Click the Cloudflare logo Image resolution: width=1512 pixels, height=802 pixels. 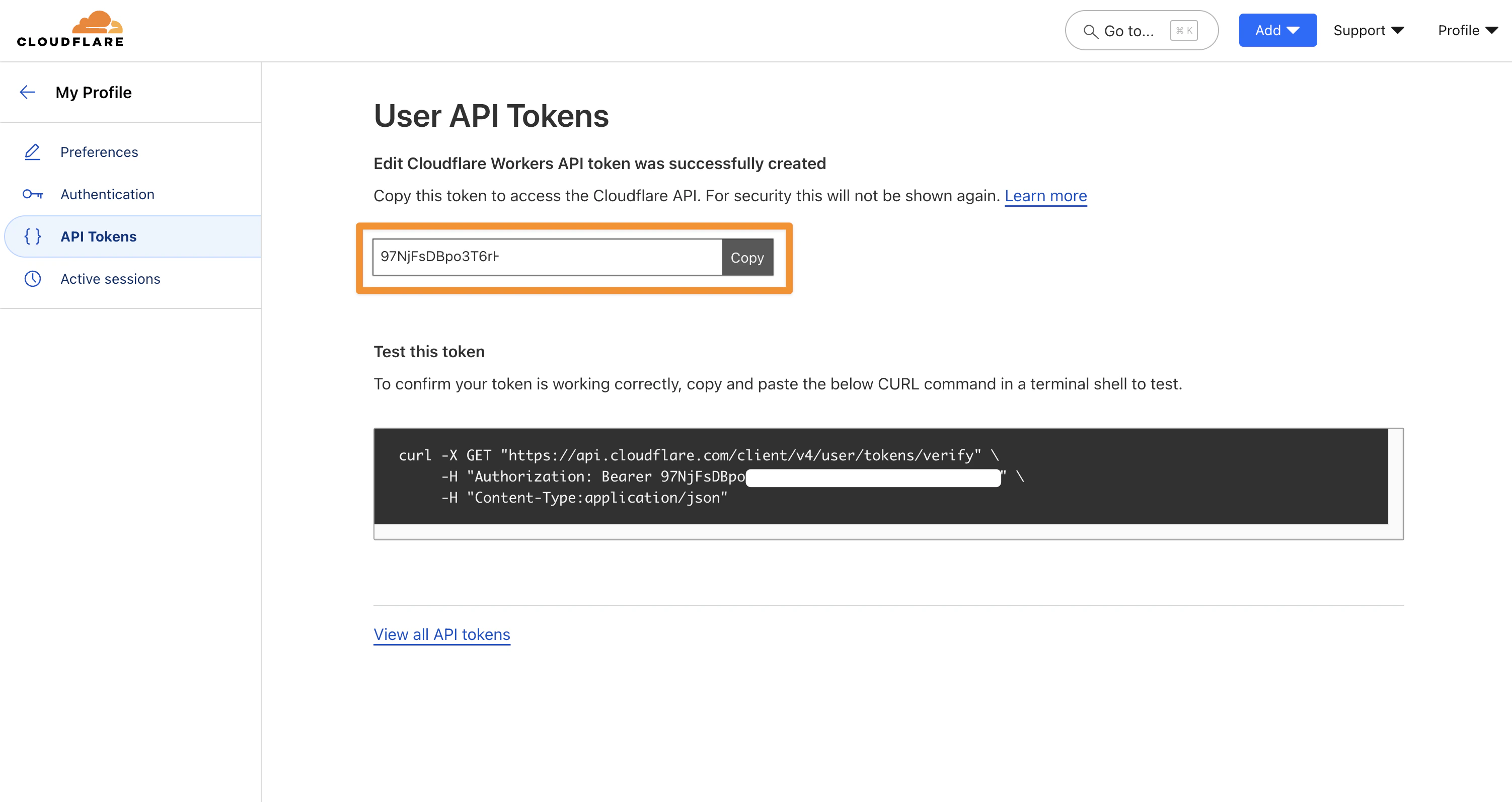pyautogui.click(x=70, y=29)
